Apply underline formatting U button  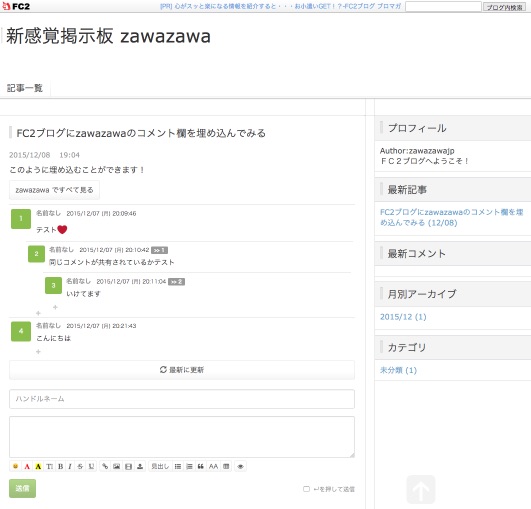[91, 466]
